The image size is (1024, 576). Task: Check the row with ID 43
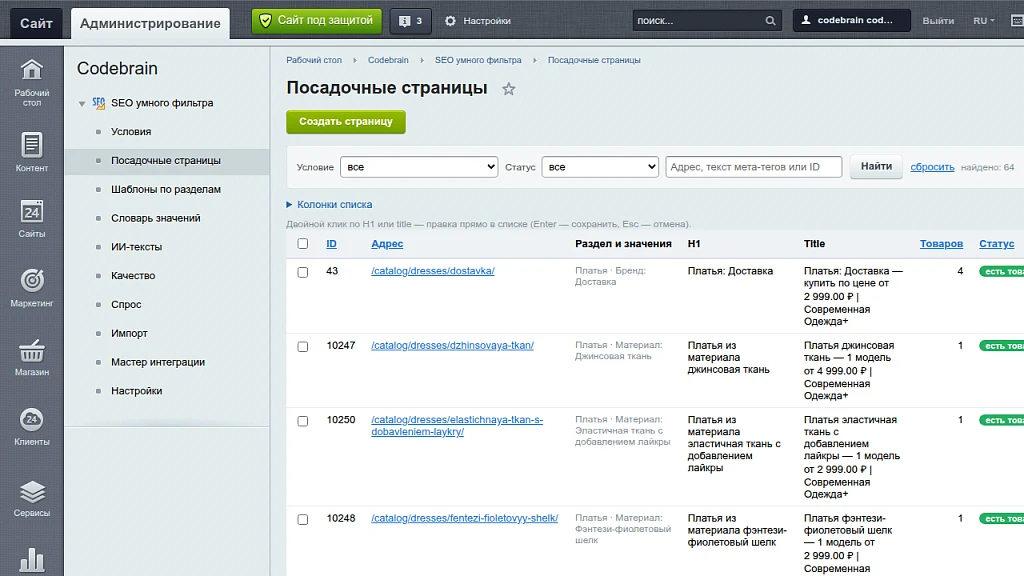[x=302, y=272]
